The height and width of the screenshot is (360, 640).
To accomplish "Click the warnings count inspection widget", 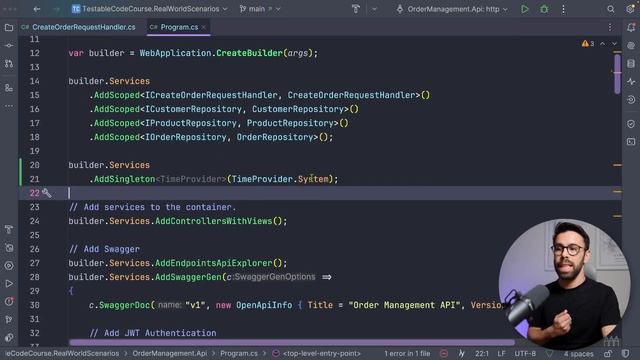I will pyautogui.click(x=588, y=44).
